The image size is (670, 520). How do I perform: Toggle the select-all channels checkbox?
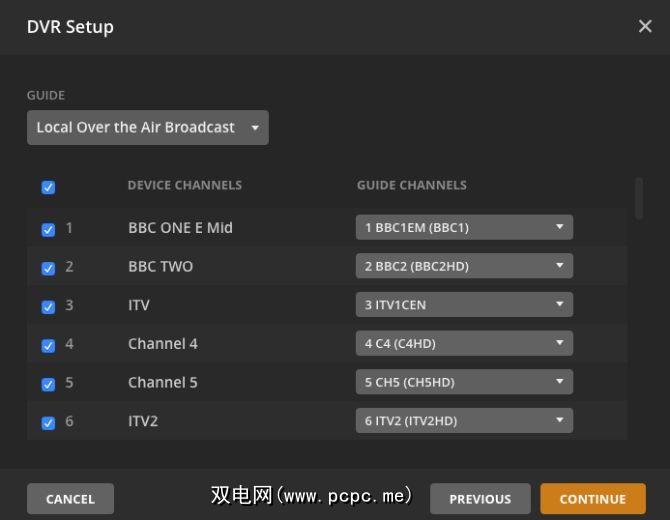click(48, 187)
